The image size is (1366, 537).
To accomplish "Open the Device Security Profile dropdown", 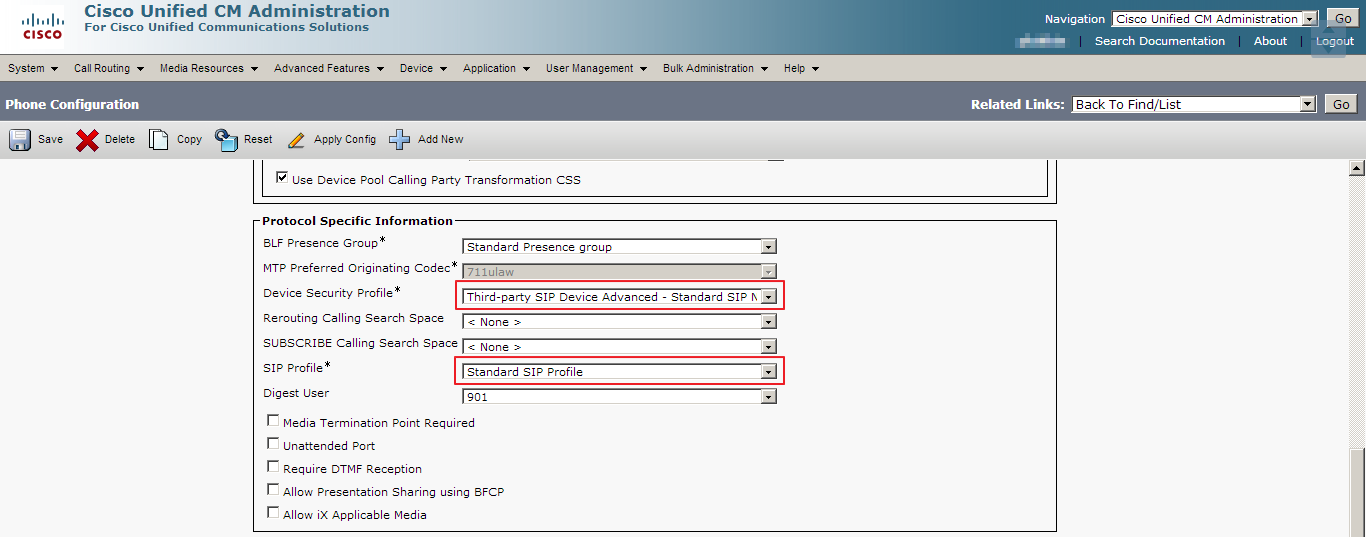I will 619,297.
